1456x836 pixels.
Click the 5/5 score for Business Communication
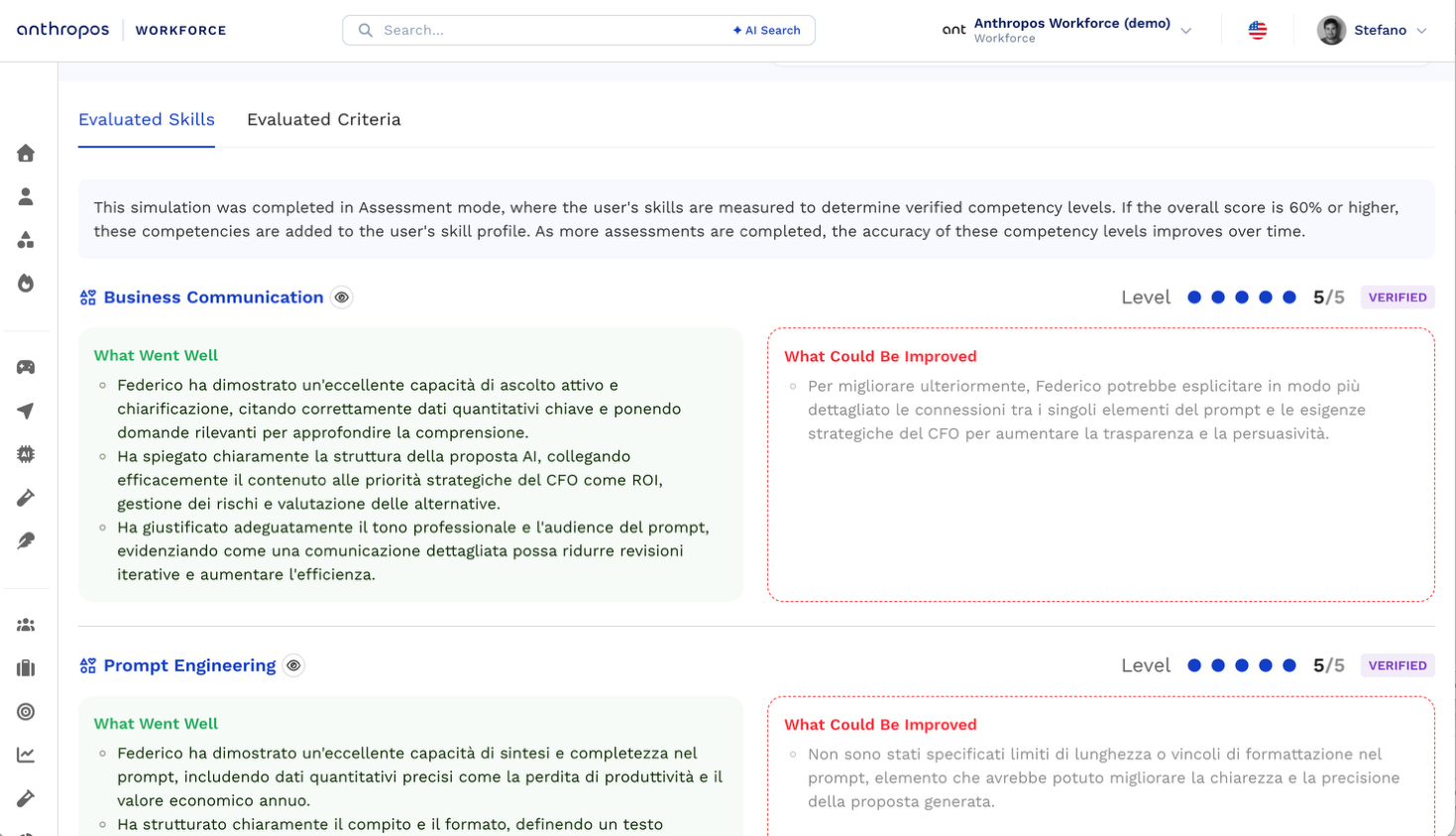pyautogui.click(x=1329, y=298)
